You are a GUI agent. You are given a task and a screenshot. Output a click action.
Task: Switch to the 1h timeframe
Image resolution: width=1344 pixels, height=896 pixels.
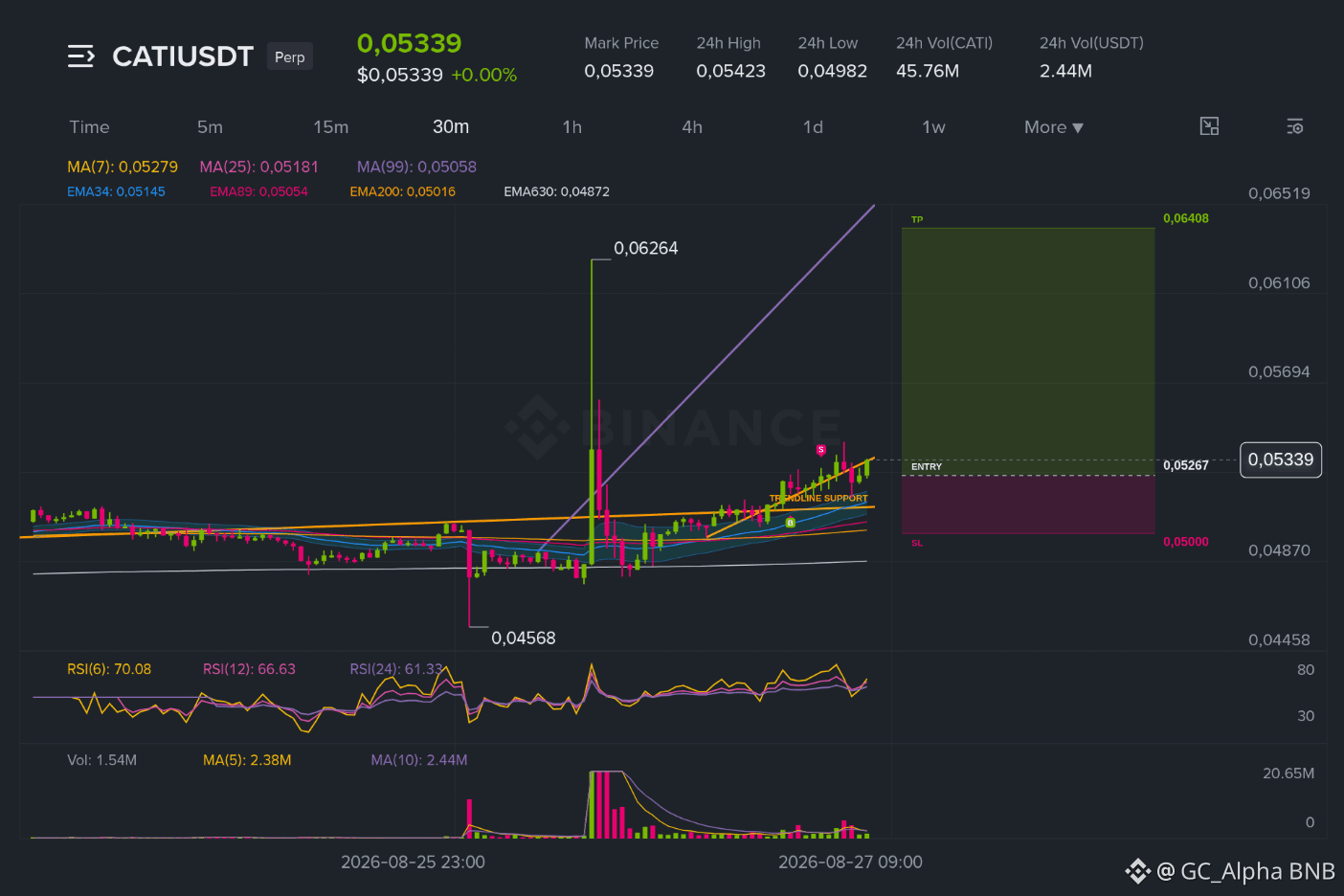point(571,127)
